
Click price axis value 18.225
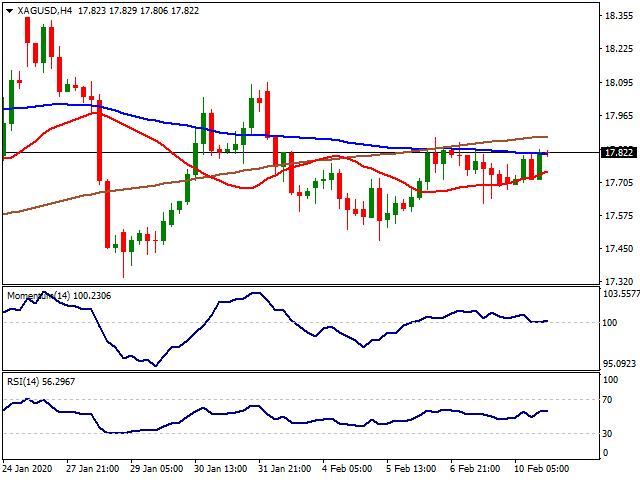pos(619,49)
